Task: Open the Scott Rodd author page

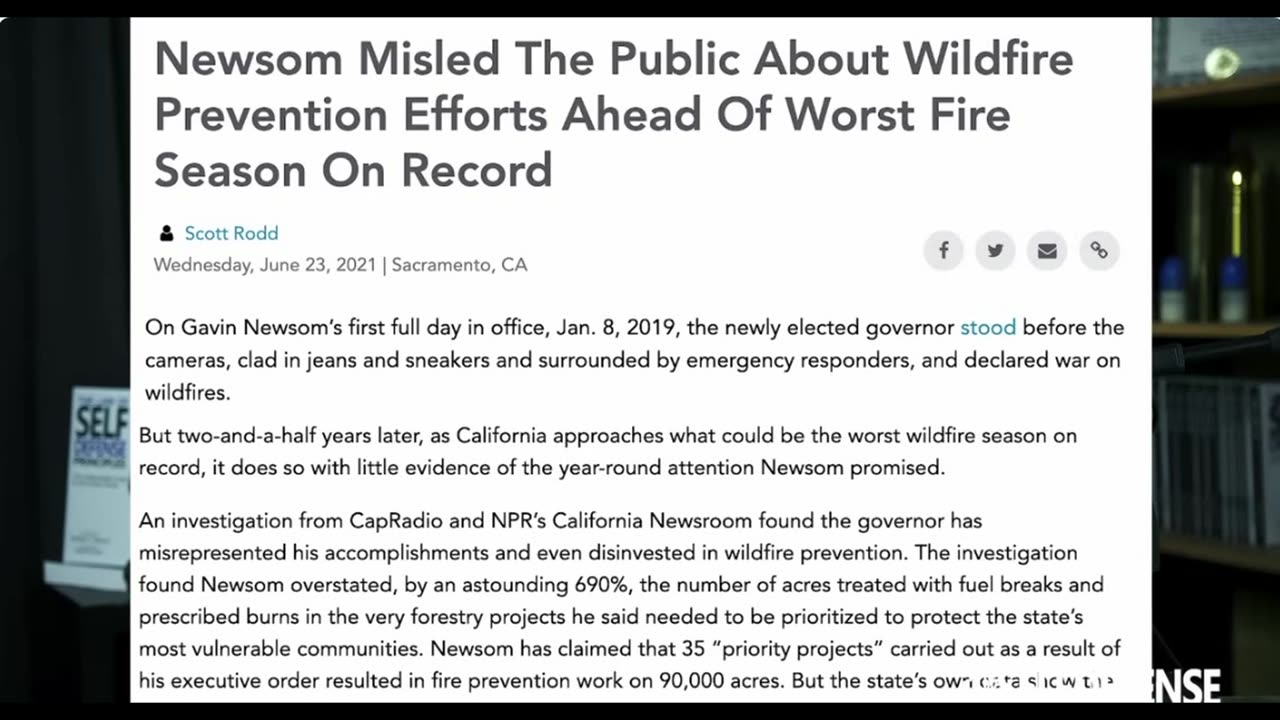Action: [231, 233]
